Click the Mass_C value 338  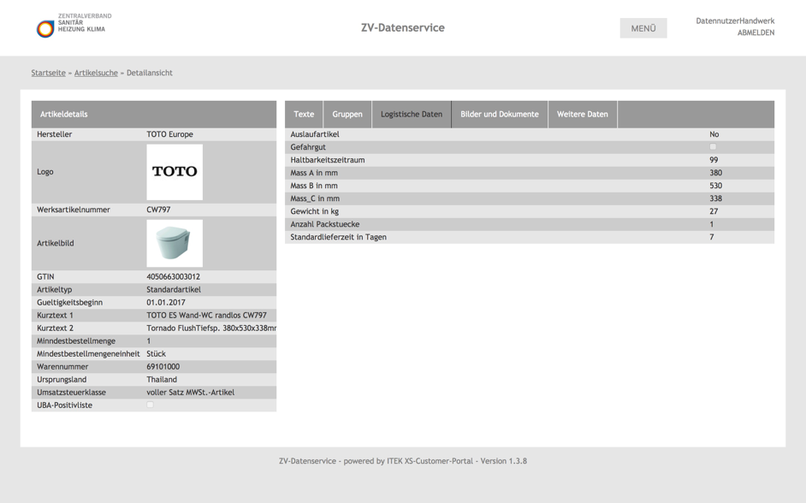[716, 198]
